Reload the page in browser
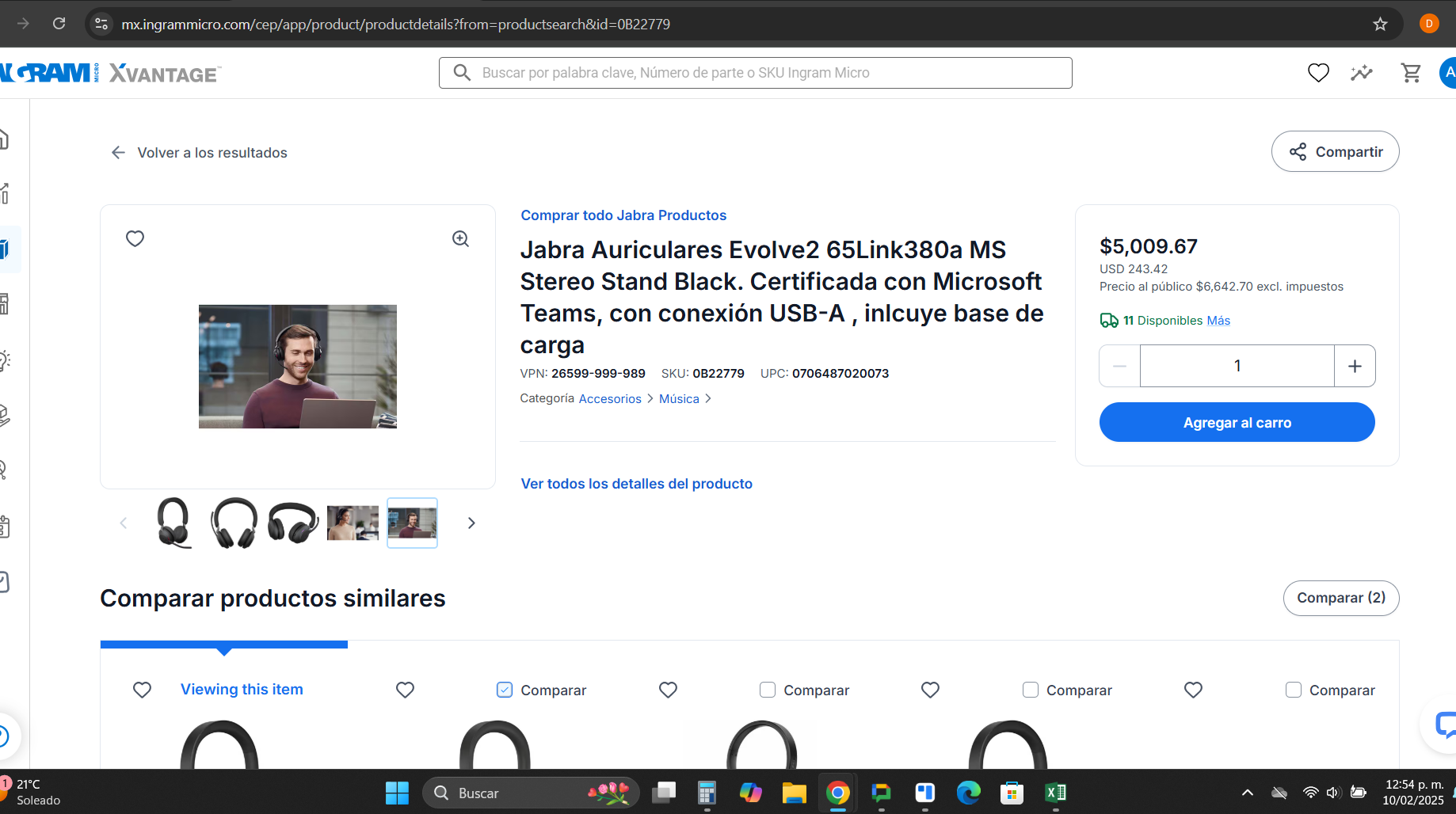 click(x=59, y=24)
